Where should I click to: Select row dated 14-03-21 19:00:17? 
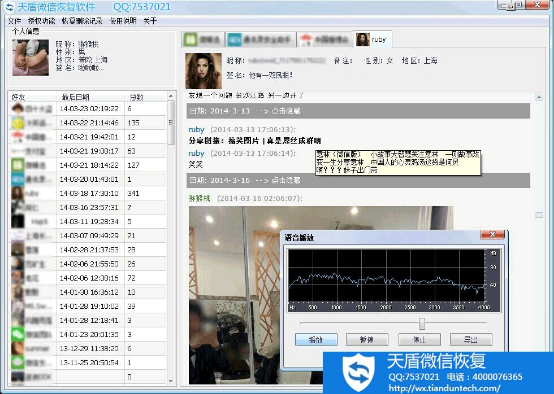[x=88, y=151]
